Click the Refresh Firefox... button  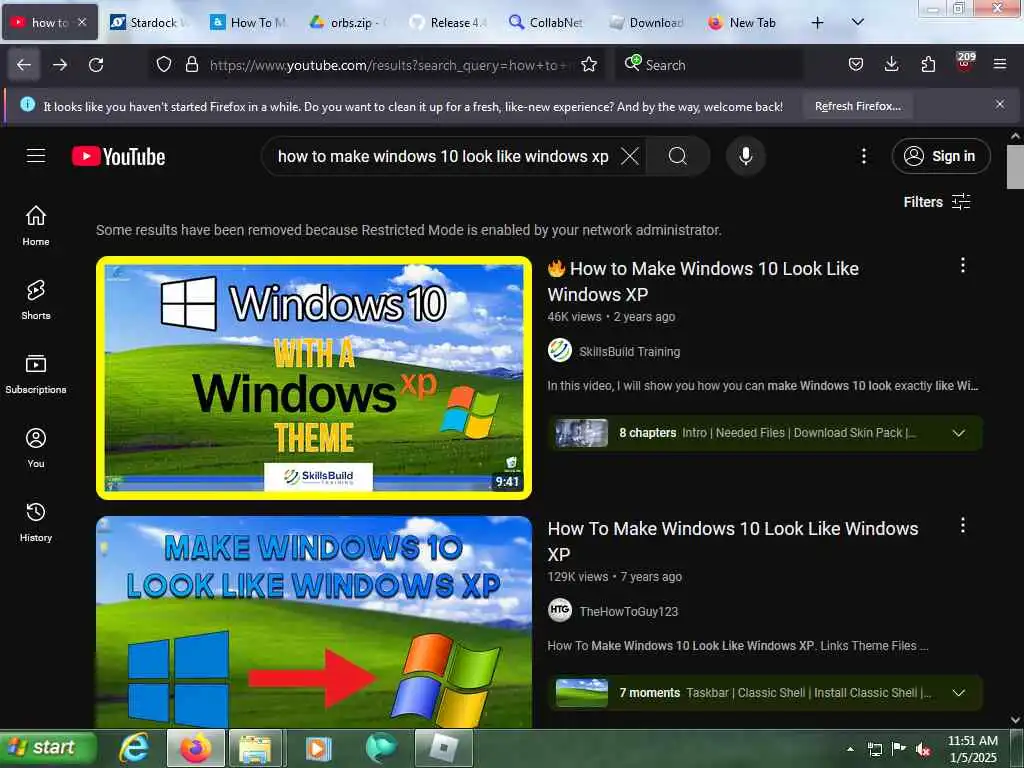click(x=857, y=106)
